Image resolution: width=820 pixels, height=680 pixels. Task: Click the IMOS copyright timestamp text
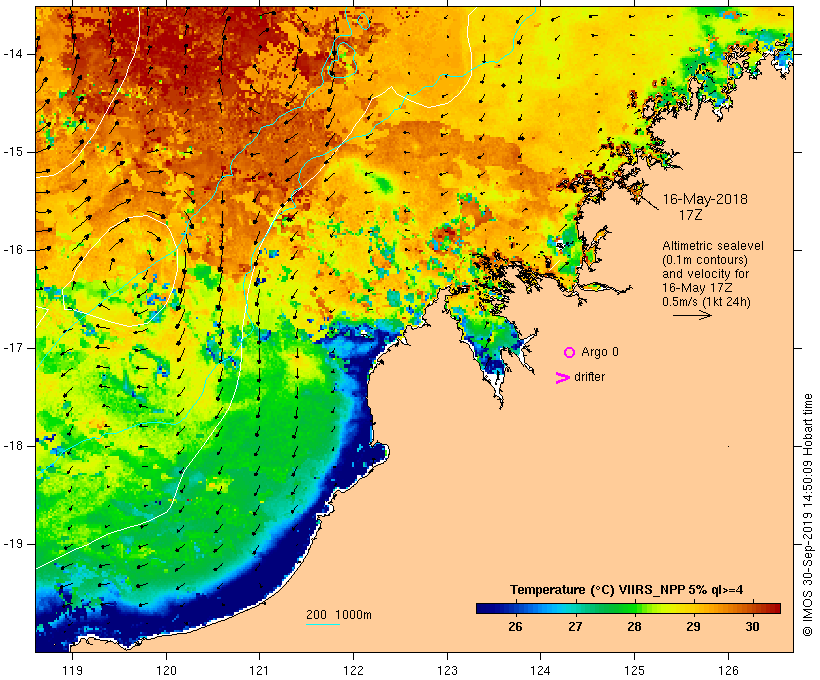pos(807,515)
